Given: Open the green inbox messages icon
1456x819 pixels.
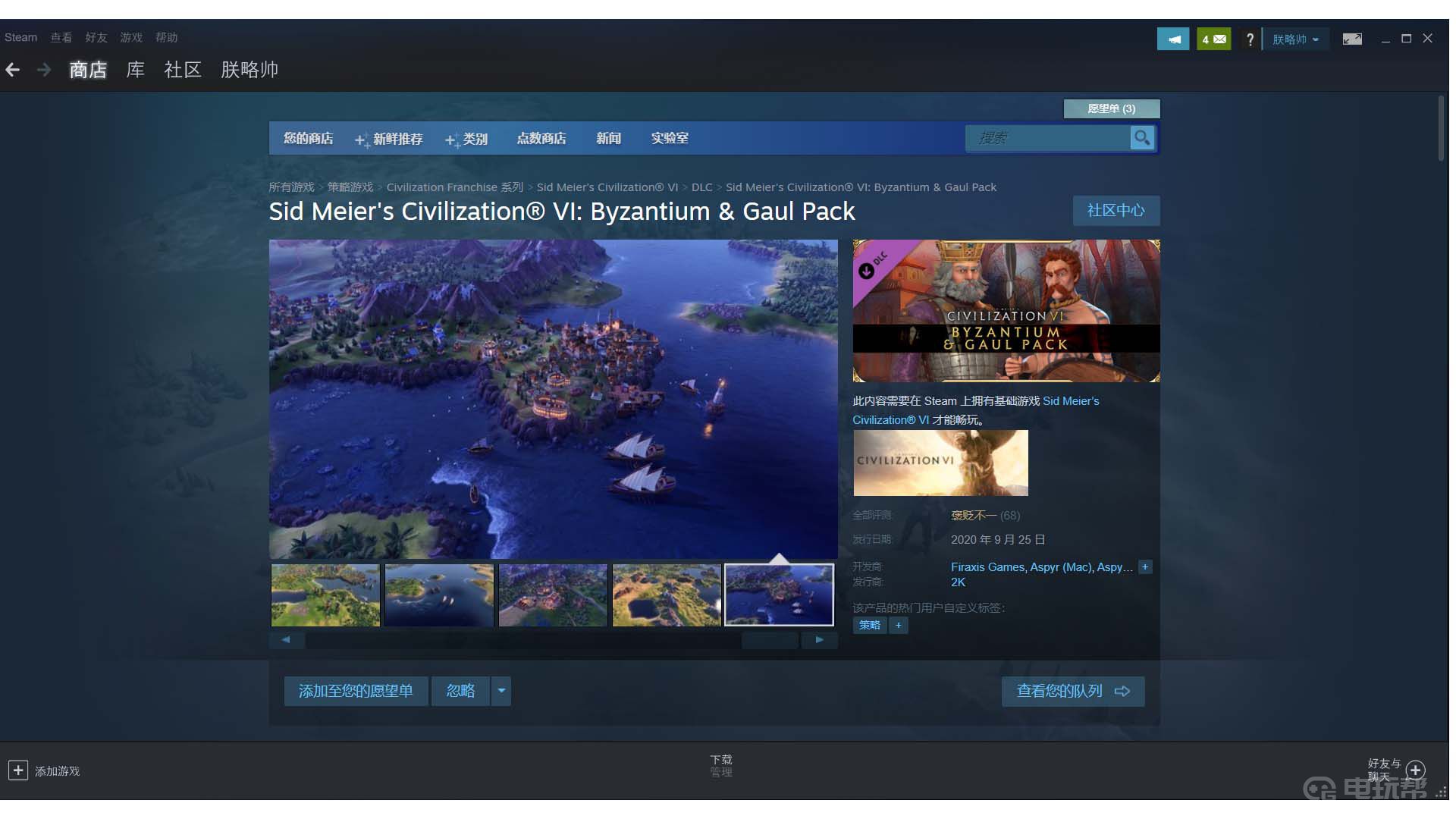Looking at the screenshot, I should point(1213,39).
